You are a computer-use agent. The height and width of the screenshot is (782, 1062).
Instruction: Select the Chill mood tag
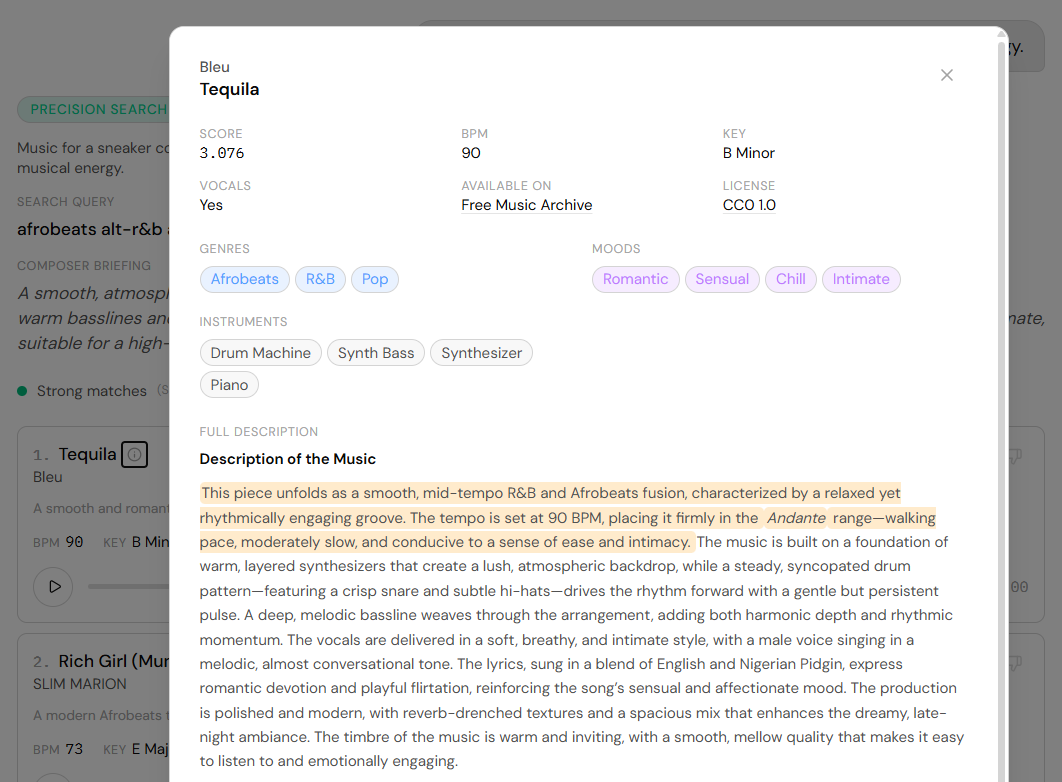(790, 280)
